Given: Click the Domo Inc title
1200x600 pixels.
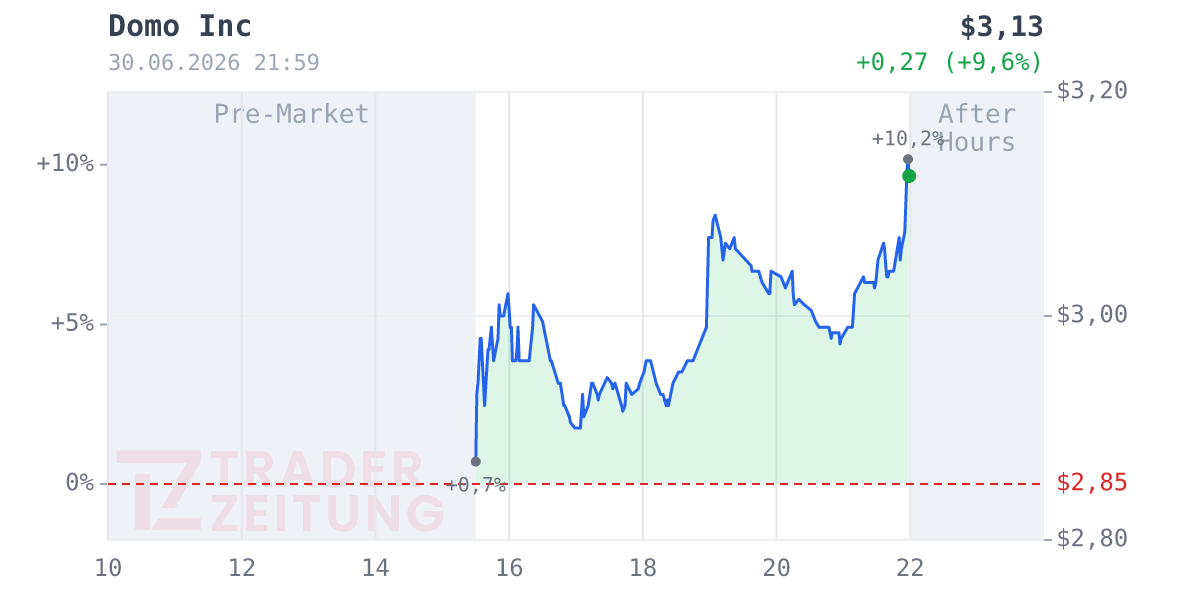Looking at the screenshot, I should [180, 26].
